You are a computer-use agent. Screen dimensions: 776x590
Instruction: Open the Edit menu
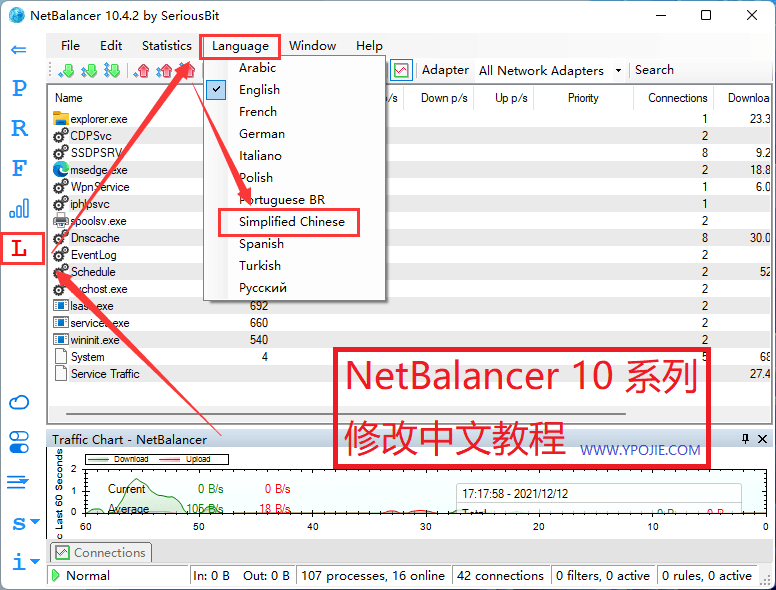click(111, 46)
